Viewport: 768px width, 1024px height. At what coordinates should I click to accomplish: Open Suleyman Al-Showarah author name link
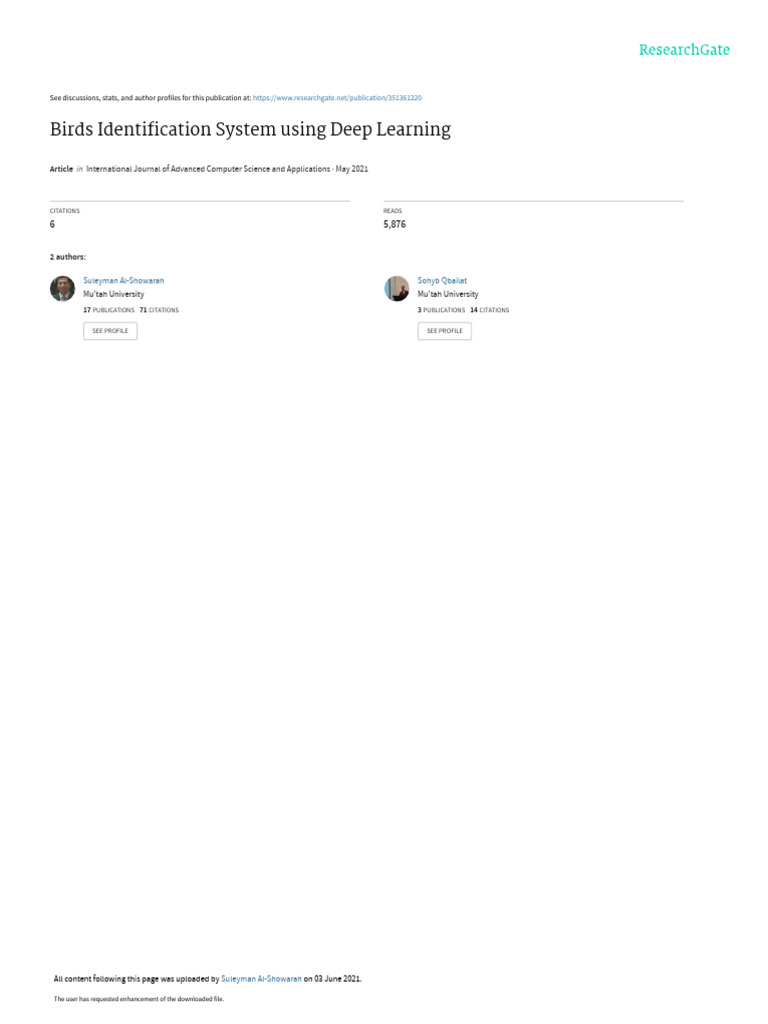click(123, 281)
